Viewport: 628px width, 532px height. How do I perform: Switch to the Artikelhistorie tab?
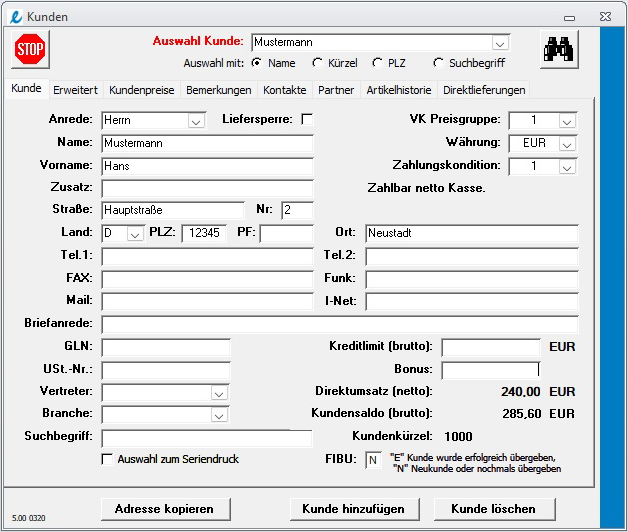click(x=399, y=90)
